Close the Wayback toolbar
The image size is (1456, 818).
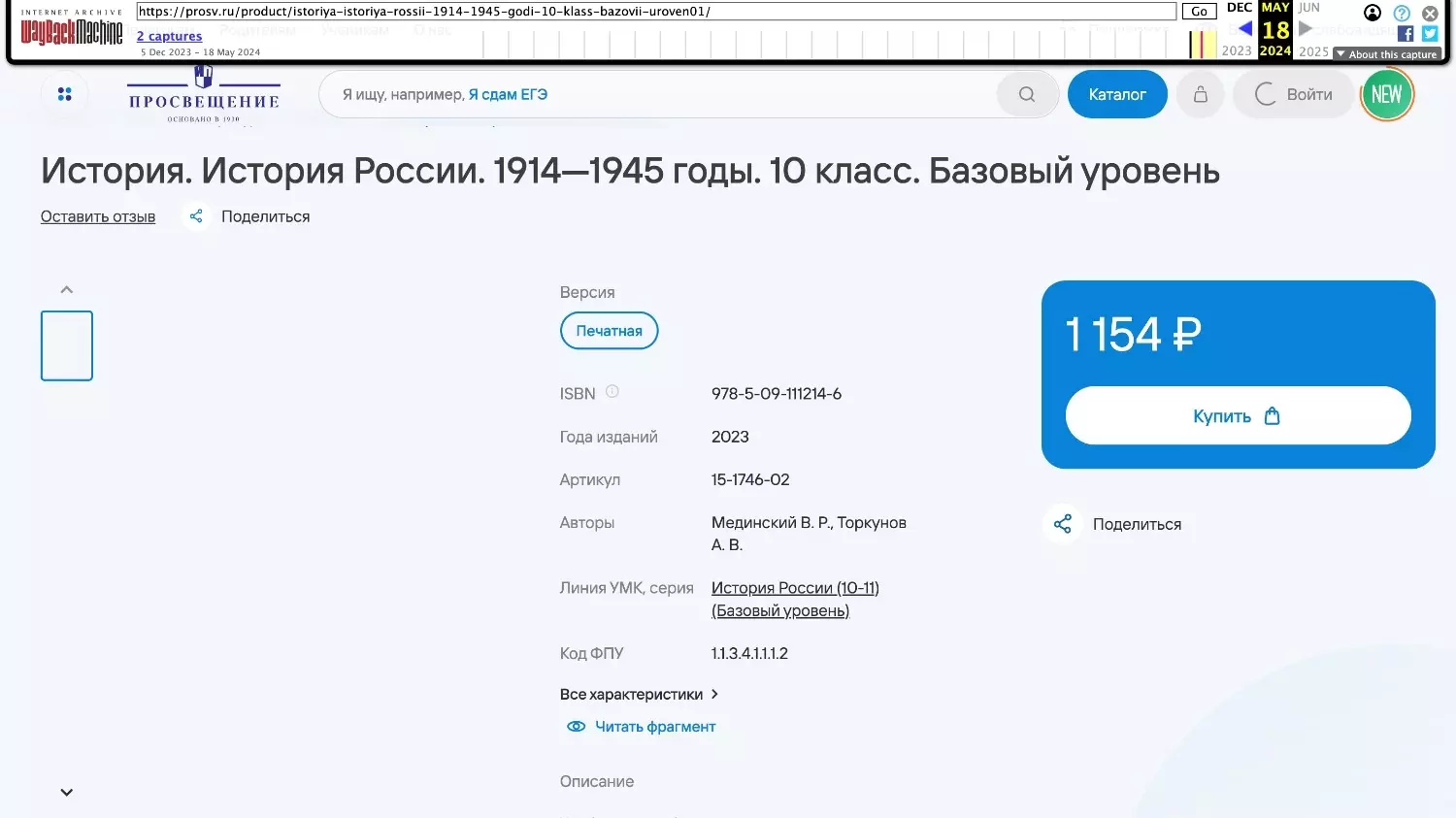tap(1430, 13)
